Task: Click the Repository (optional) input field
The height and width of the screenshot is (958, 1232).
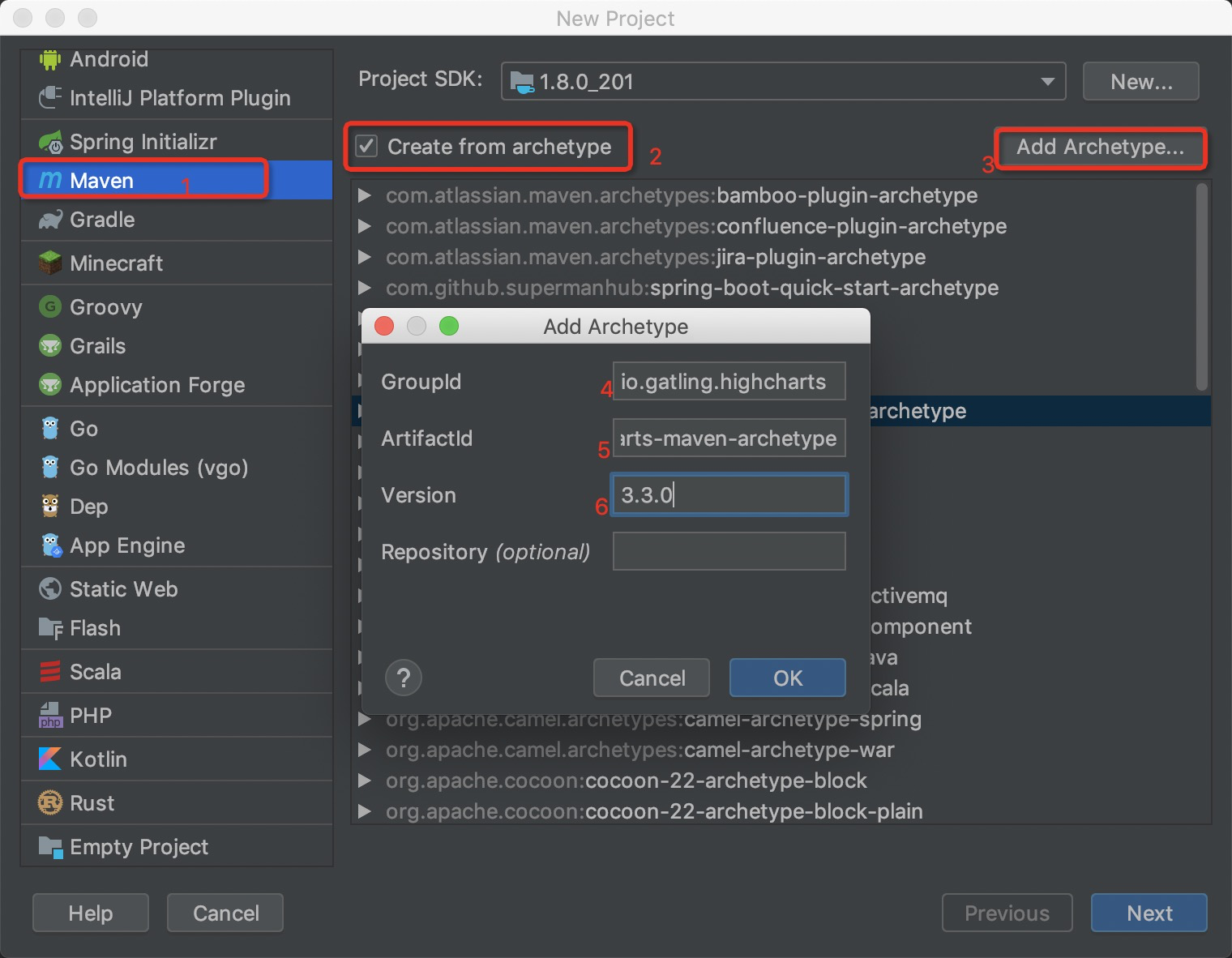Action: [x=729, y=551]
